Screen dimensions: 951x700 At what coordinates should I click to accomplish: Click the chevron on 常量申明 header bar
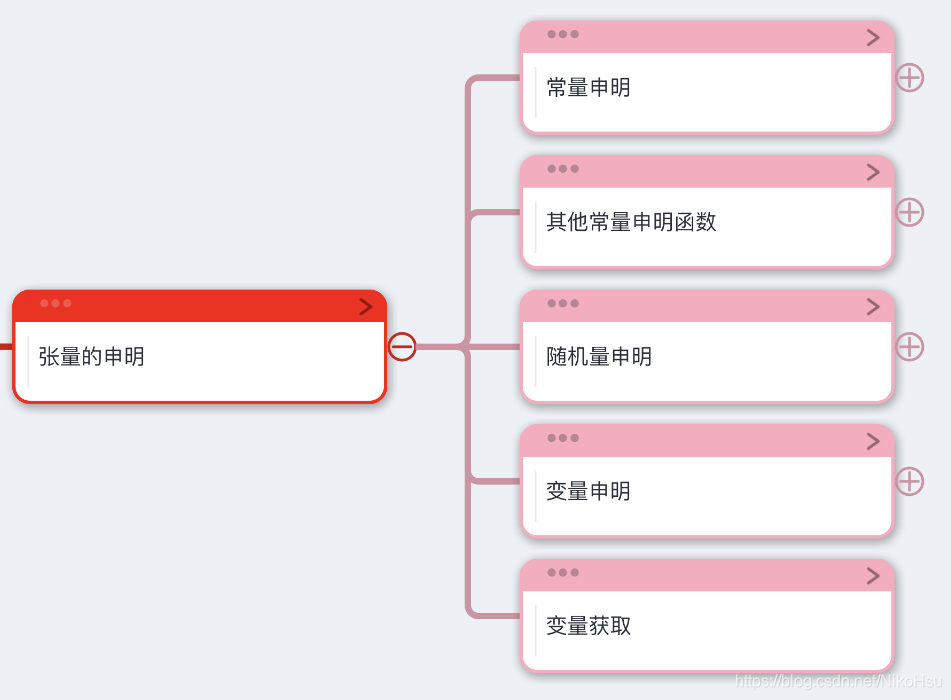(874, 35)
